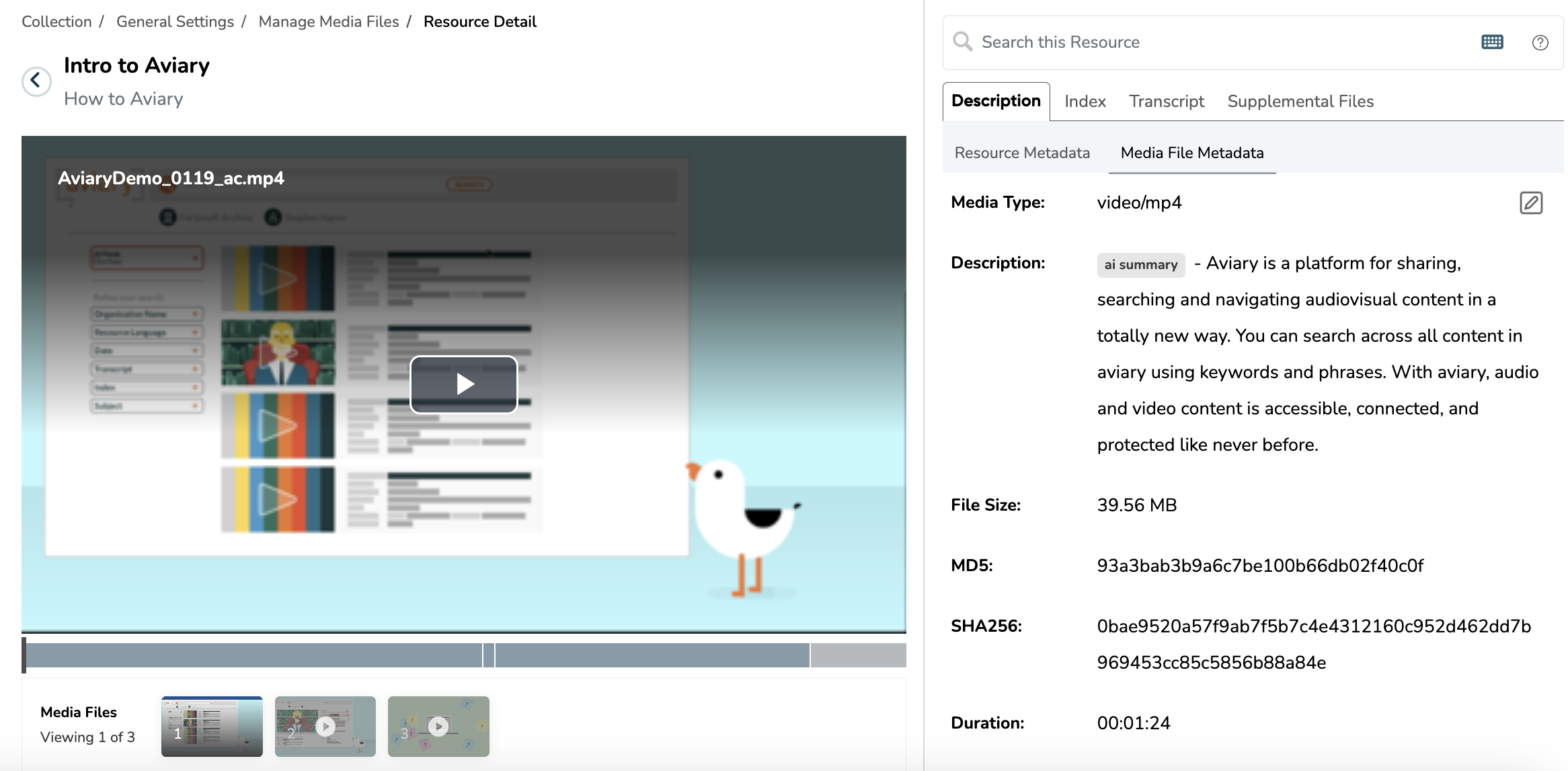
Task: Click the search magnifier icon
Action: pyautogui.click(x=963, y=42)
